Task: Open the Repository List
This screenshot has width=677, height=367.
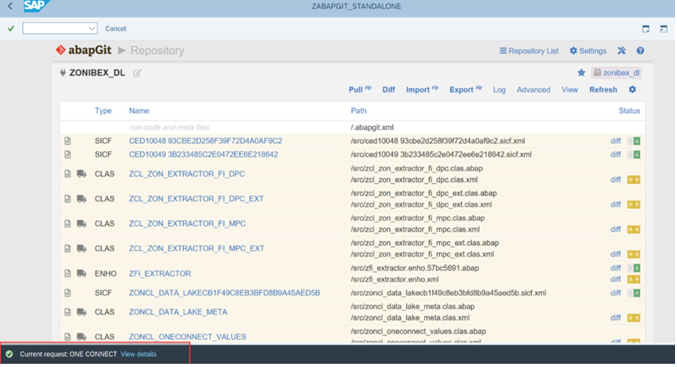Action: [x=529, y=51]
